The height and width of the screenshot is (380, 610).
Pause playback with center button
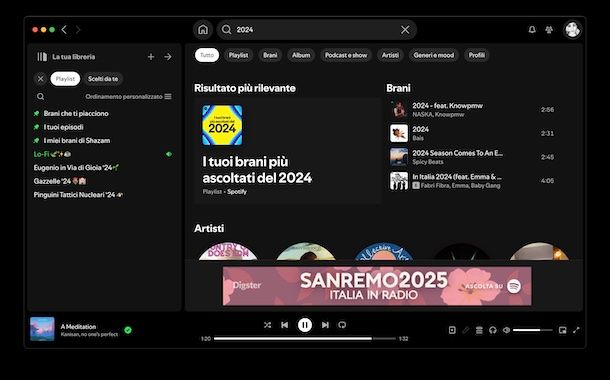pyautogui.click(x=305, y=325)
